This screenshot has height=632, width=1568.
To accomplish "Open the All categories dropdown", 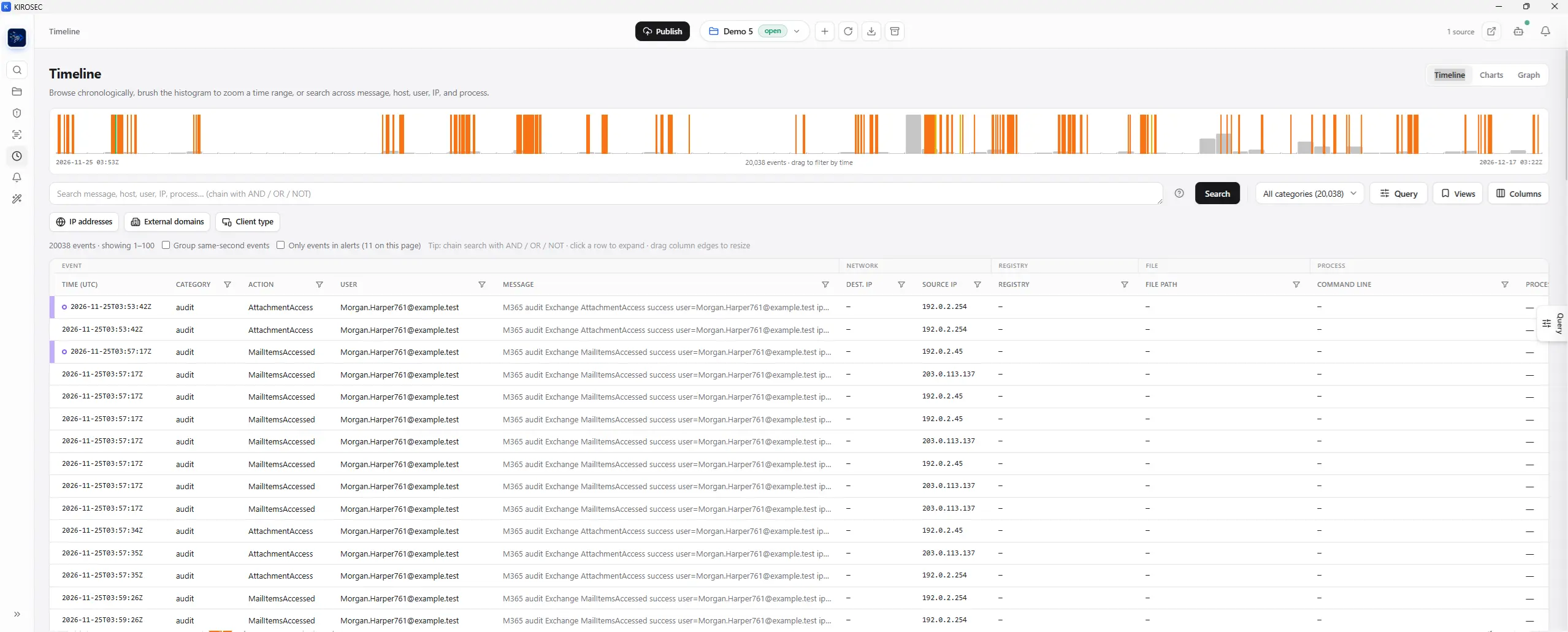I will tap(1310, 194).
